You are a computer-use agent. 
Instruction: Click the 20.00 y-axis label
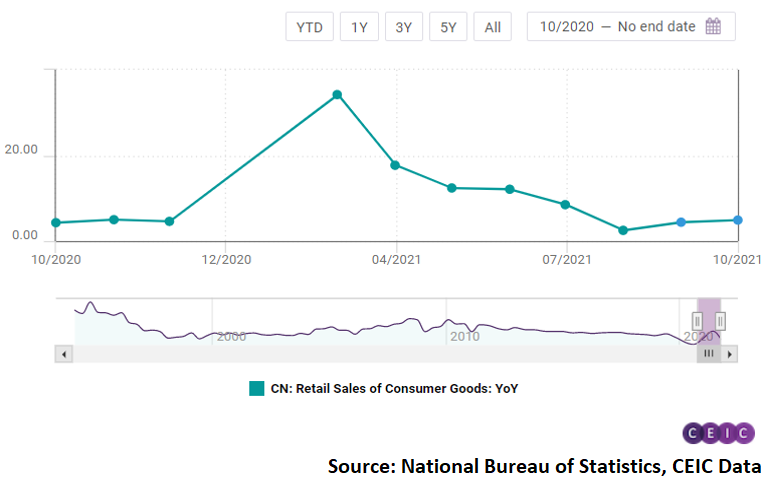coord(21,150)
